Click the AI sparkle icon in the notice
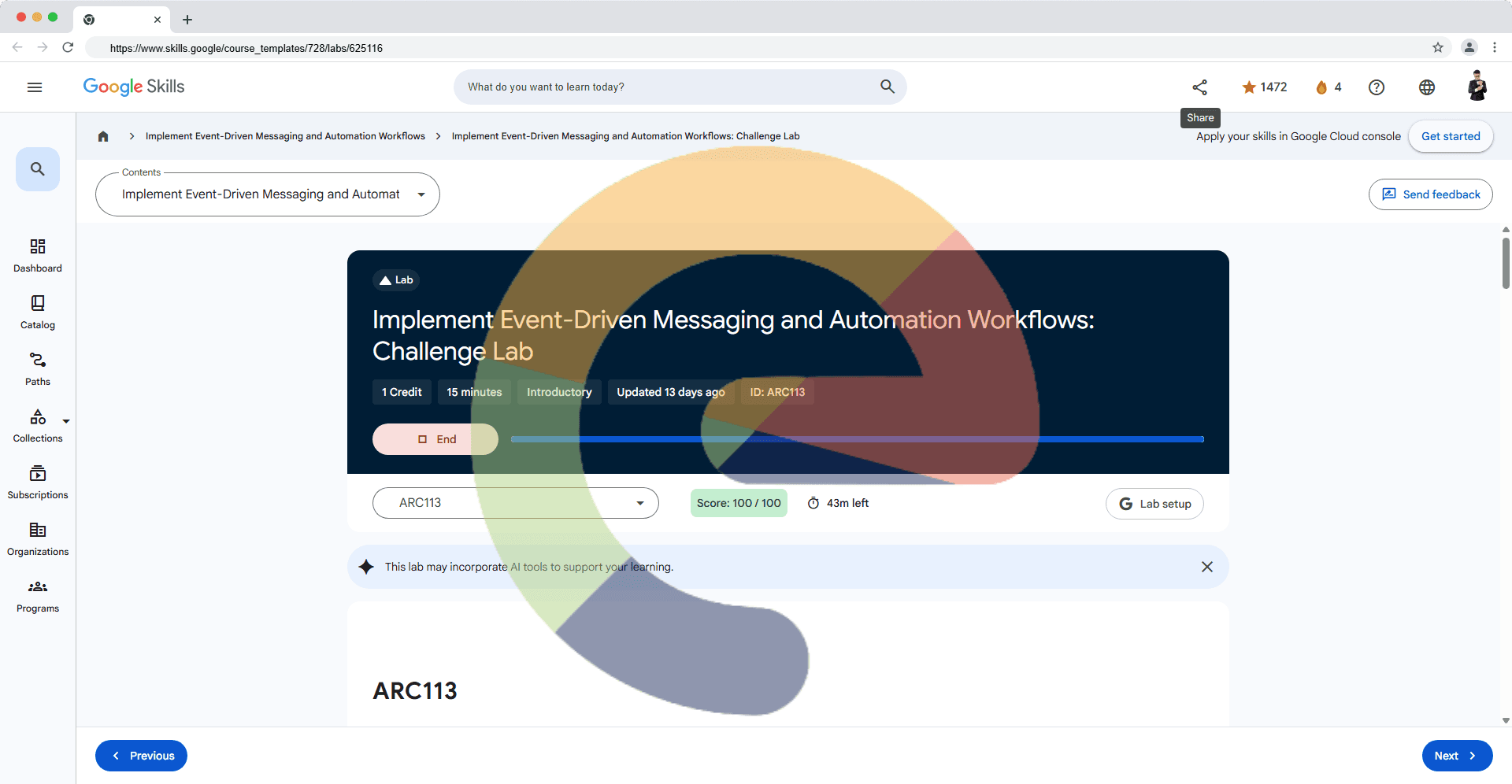This screenshot has width=1512, height=784. coord(366,567)
